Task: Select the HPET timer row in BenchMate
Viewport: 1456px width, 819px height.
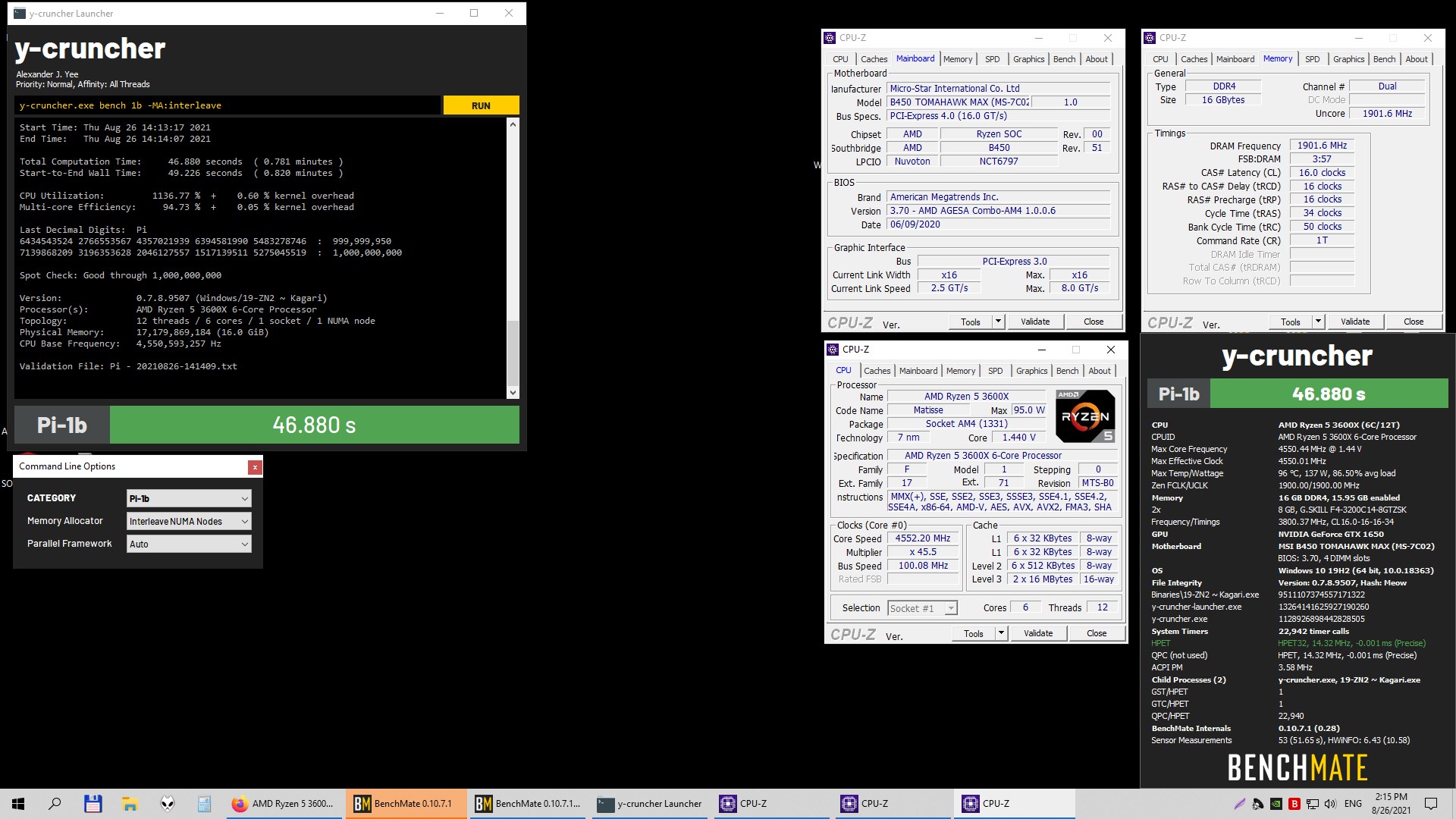Action: 1289,643
